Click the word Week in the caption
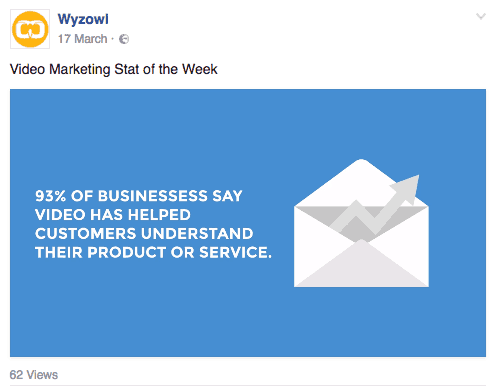 tap(200, 69)
